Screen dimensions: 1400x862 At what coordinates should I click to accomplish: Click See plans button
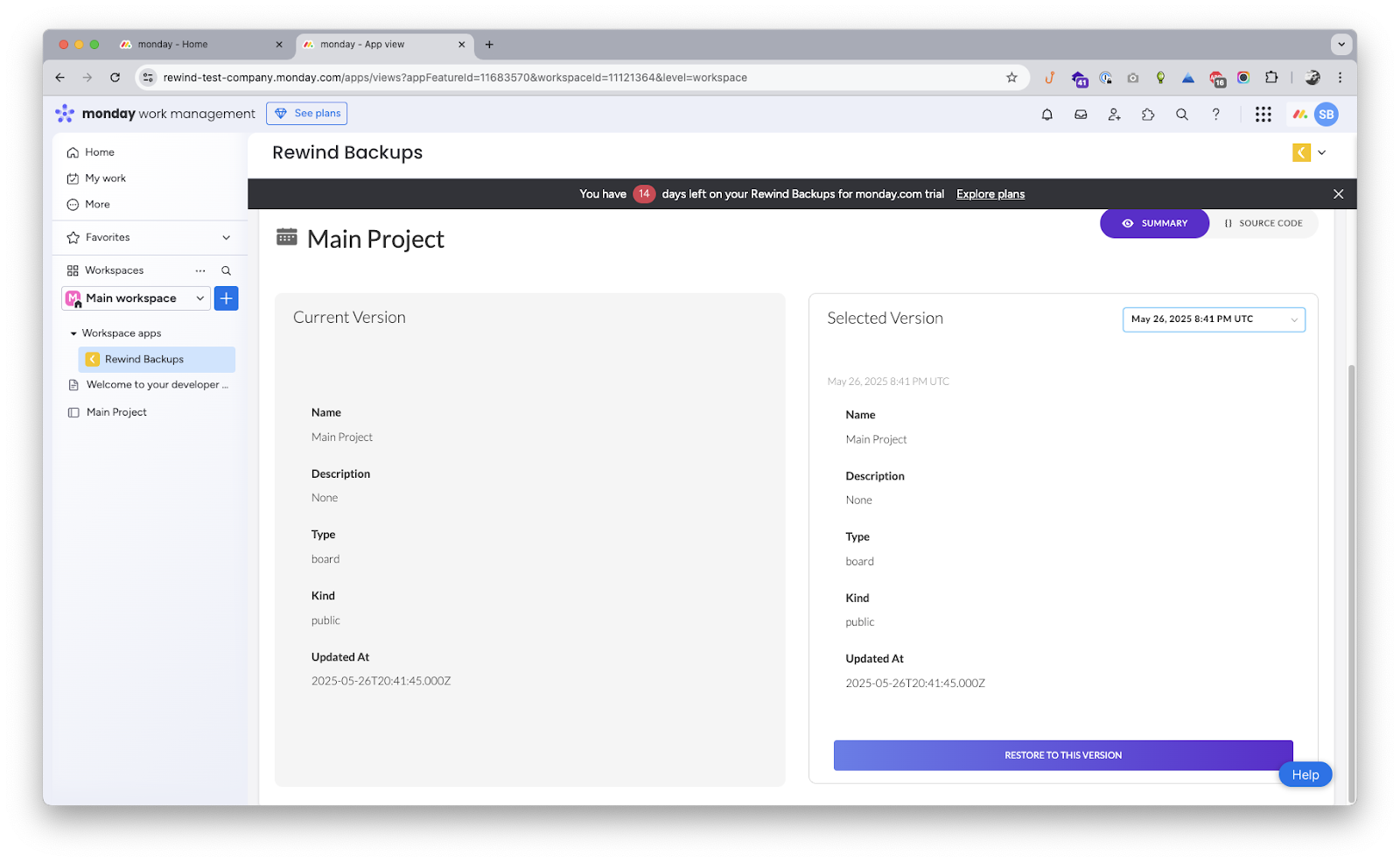tap(307, 114)
